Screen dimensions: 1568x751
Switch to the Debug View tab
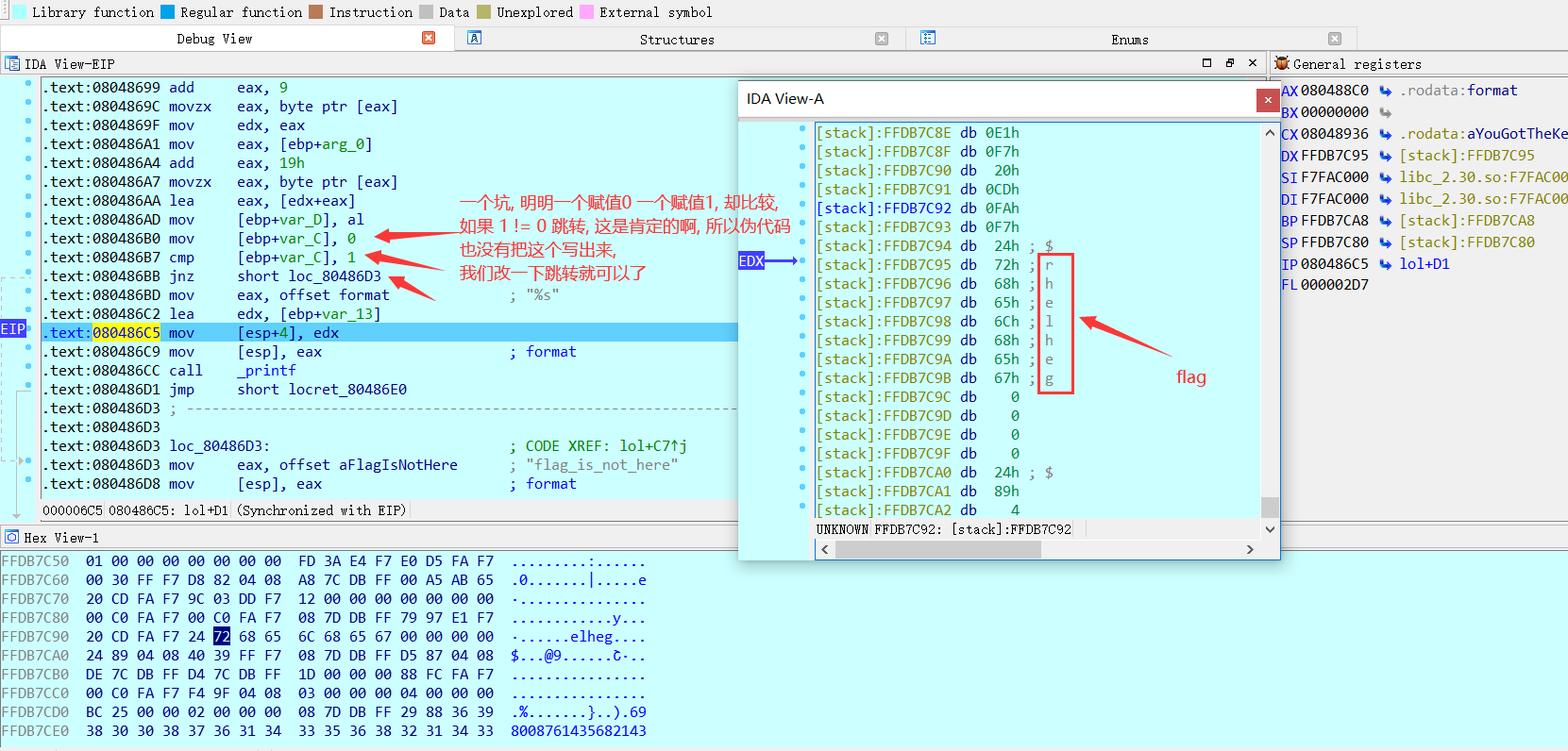click(214, 39)
